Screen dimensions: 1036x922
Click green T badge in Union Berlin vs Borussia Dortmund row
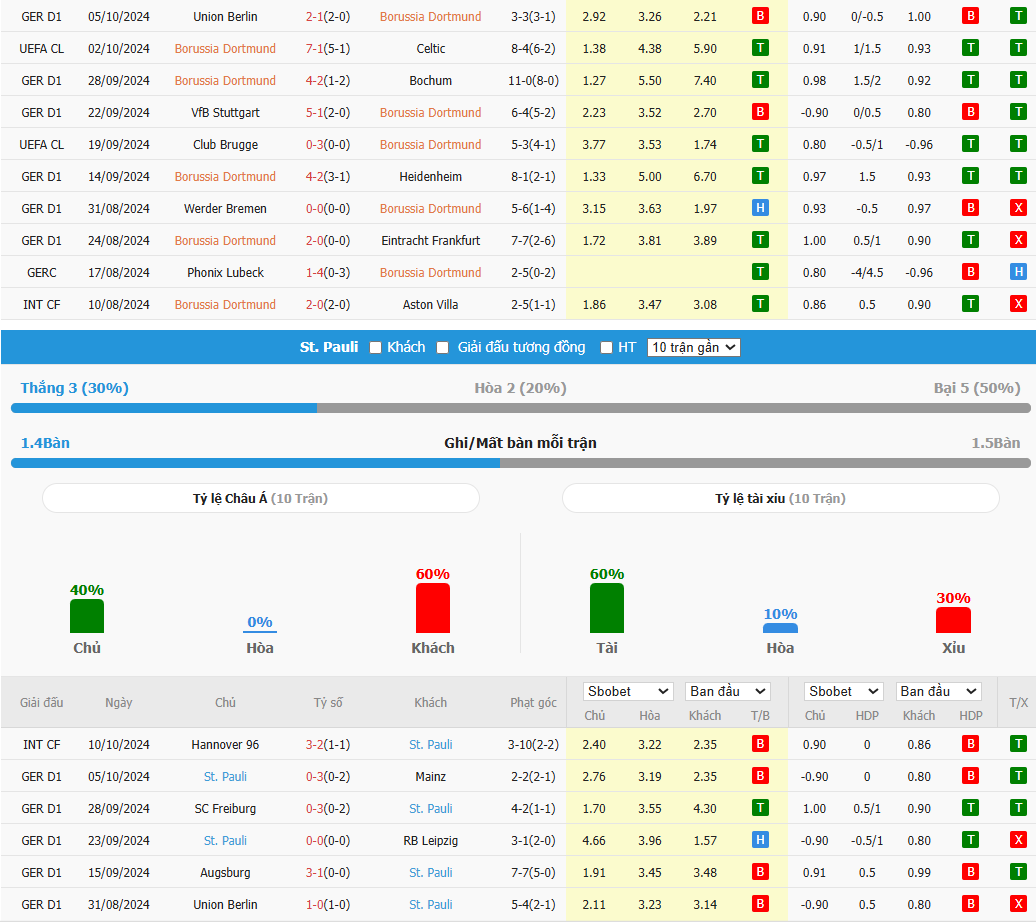point(1018,16)
